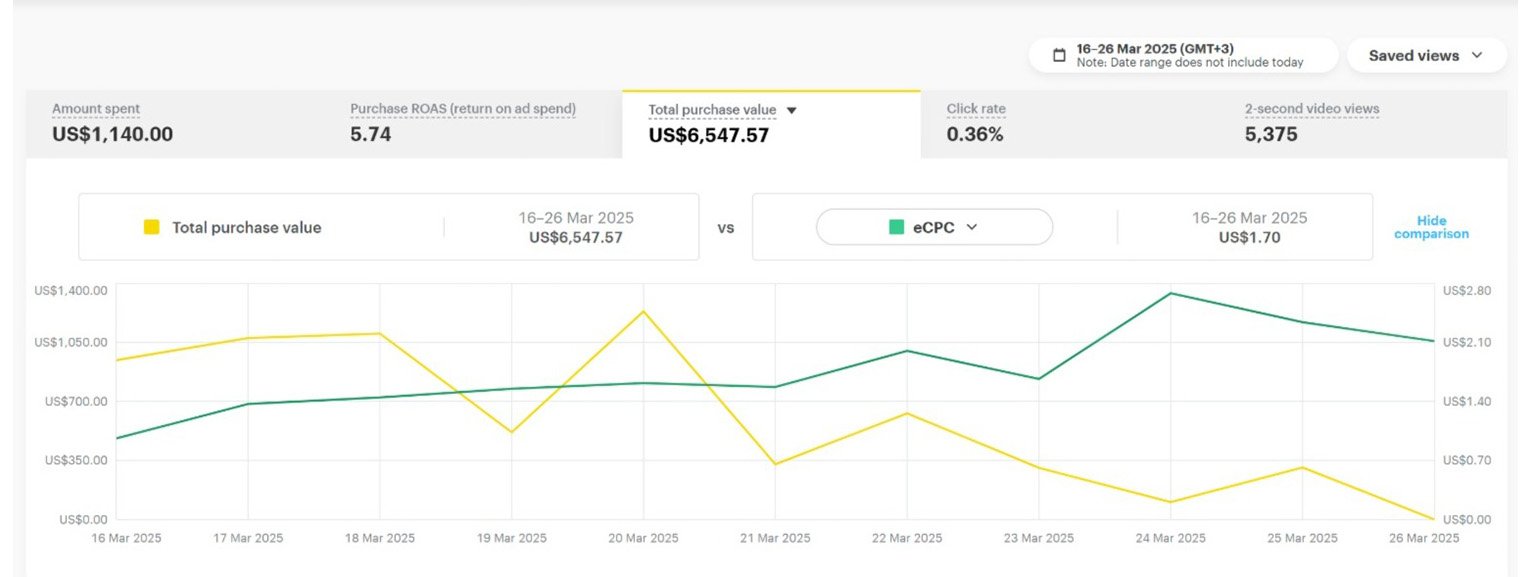The image size is (1531, 577).
Task: Click the yellow line peak at 20 Mar
Action: [643, 311]
